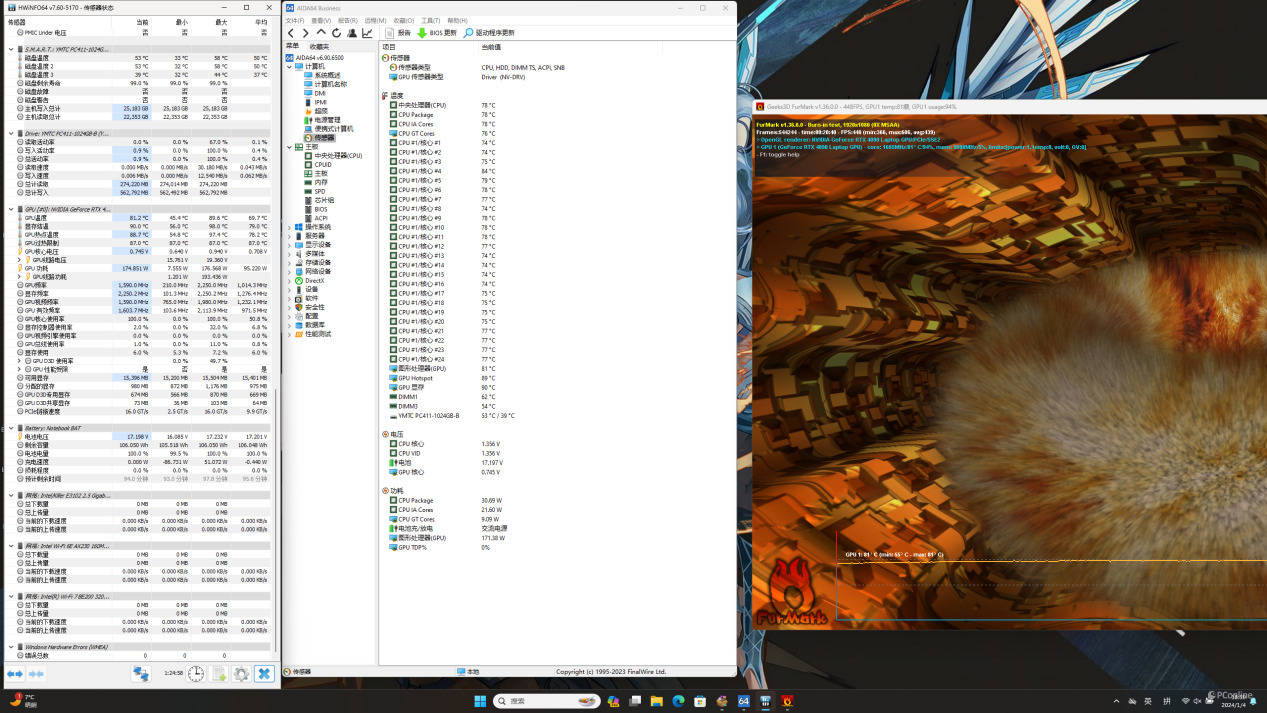Open the 文件(F) menu in AIDA64
1267x713 pixels.
[295, 20]
